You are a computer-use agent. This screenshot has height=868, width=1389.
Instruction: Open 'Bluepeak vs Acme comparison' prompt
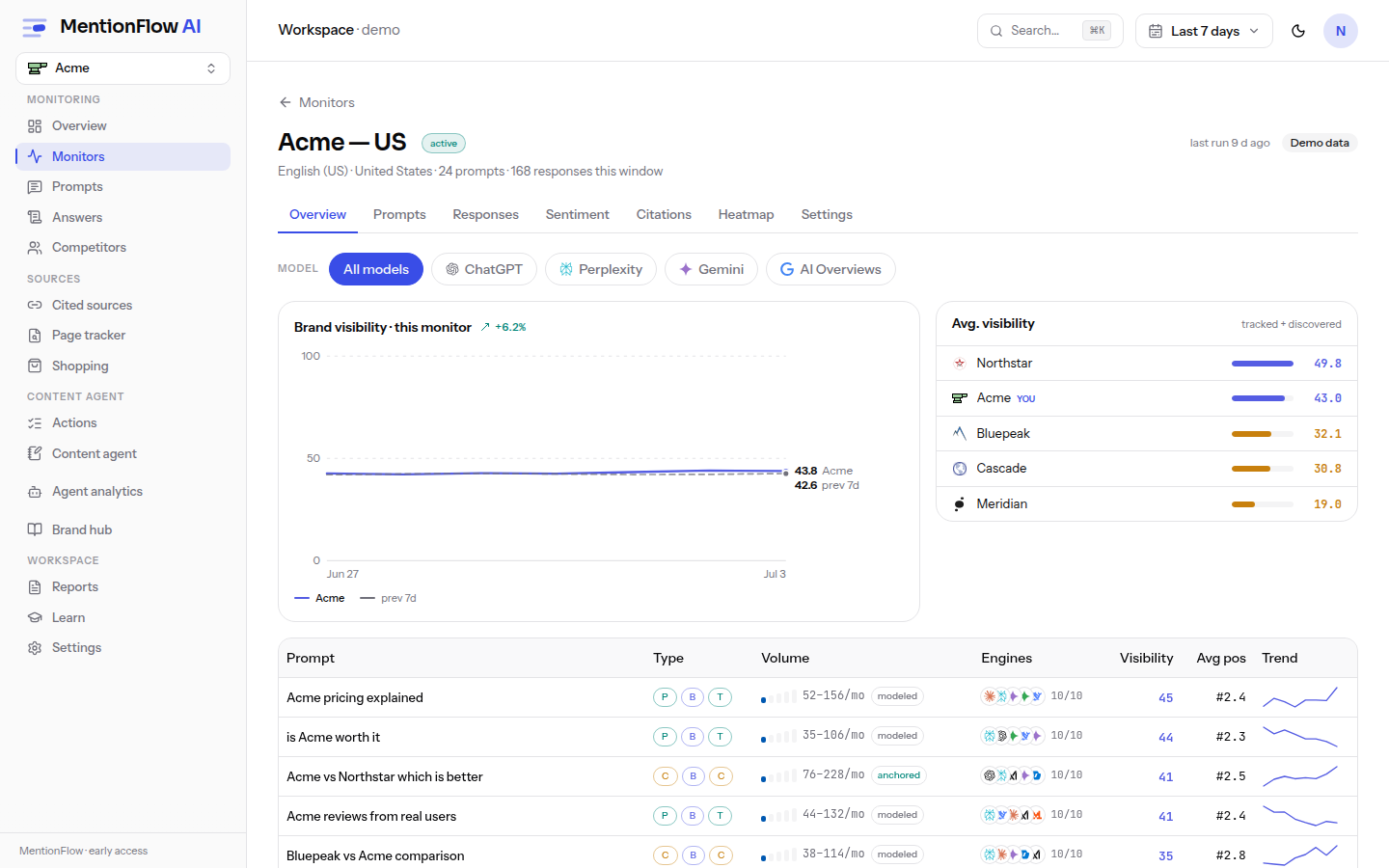[x=375, y=855]
